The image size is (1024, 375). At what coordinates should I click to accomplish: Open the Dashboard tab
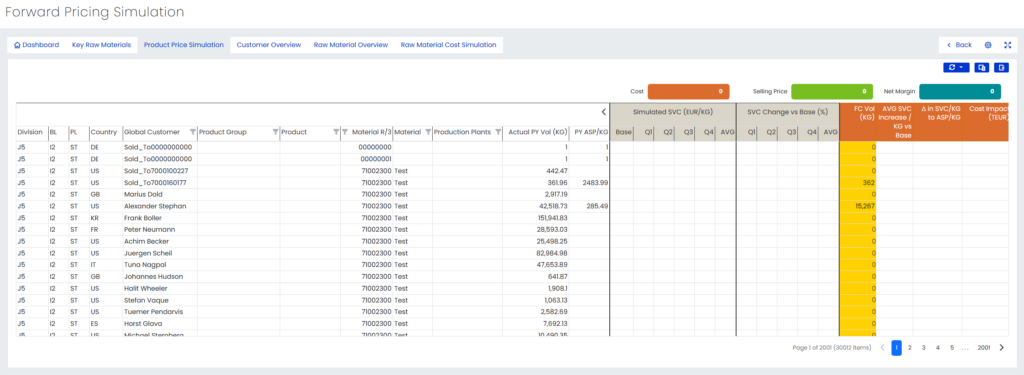tap(37, 45)
